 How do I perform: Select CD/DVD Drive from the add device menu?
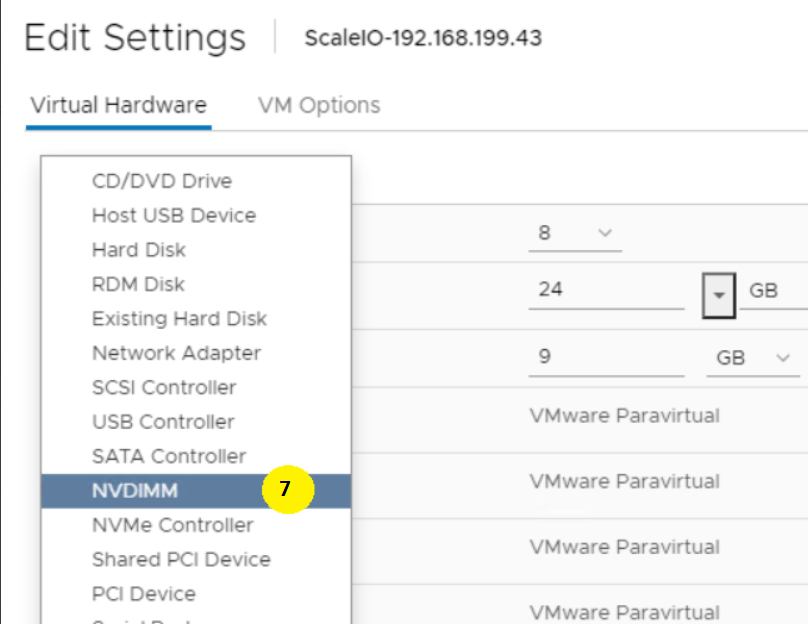[160, 181]
